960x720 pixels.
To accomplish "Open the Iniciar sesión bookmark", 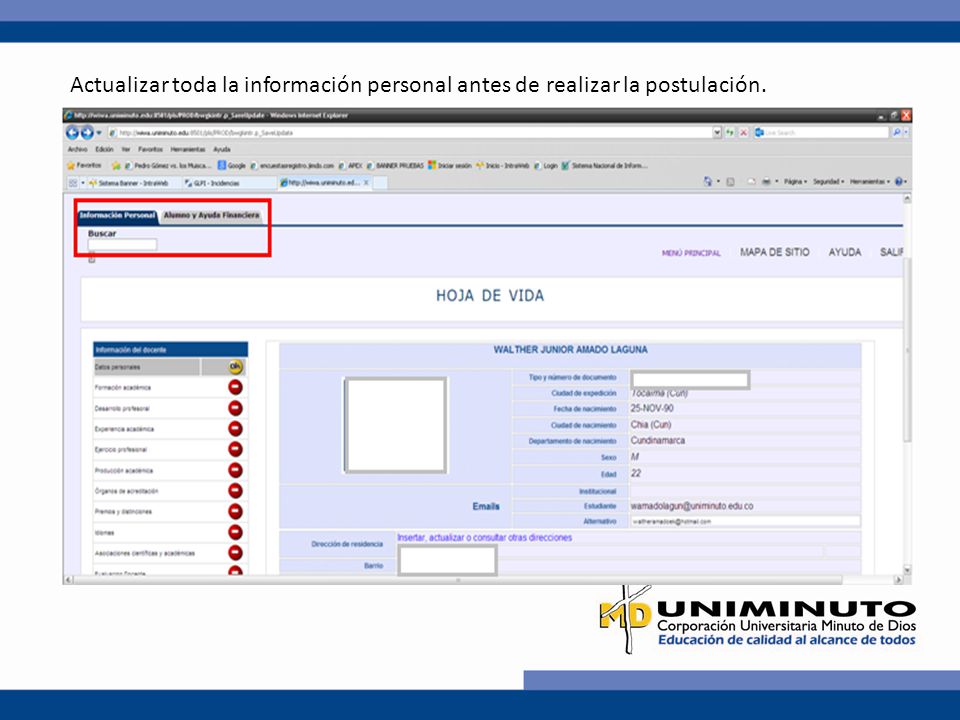I will point(450,166).
